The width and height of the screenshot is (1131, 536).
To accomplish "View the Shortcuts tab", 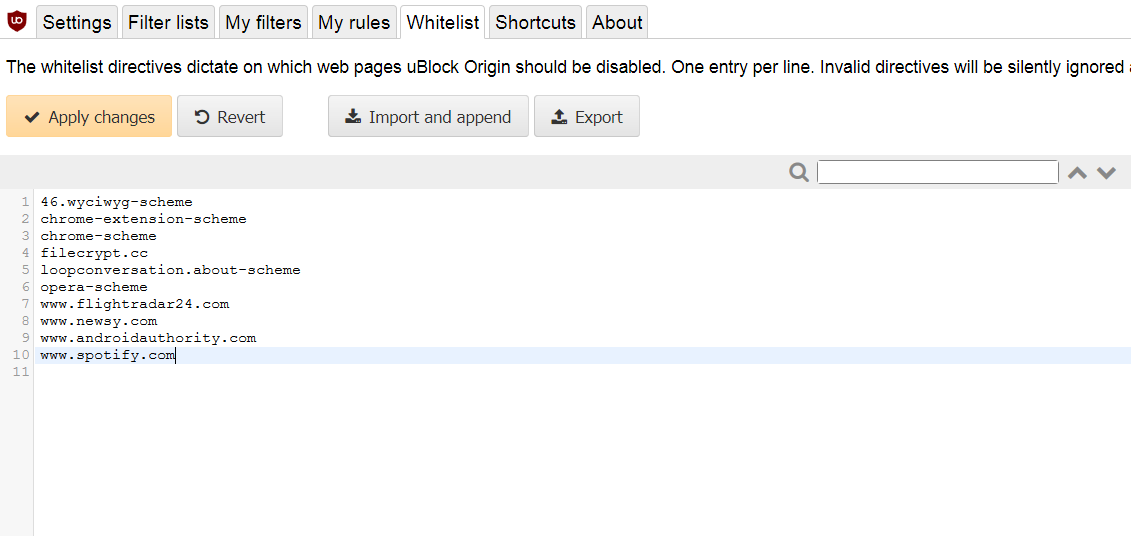I will (x=535, y=22).
